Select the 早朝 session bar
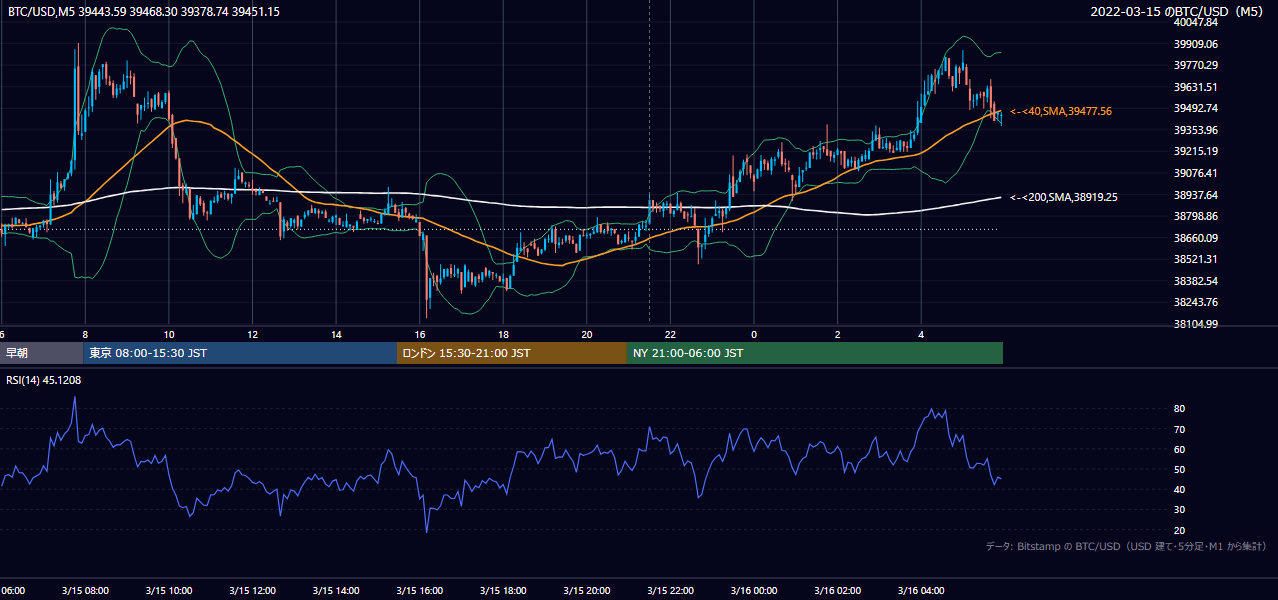 click(42, 353)
